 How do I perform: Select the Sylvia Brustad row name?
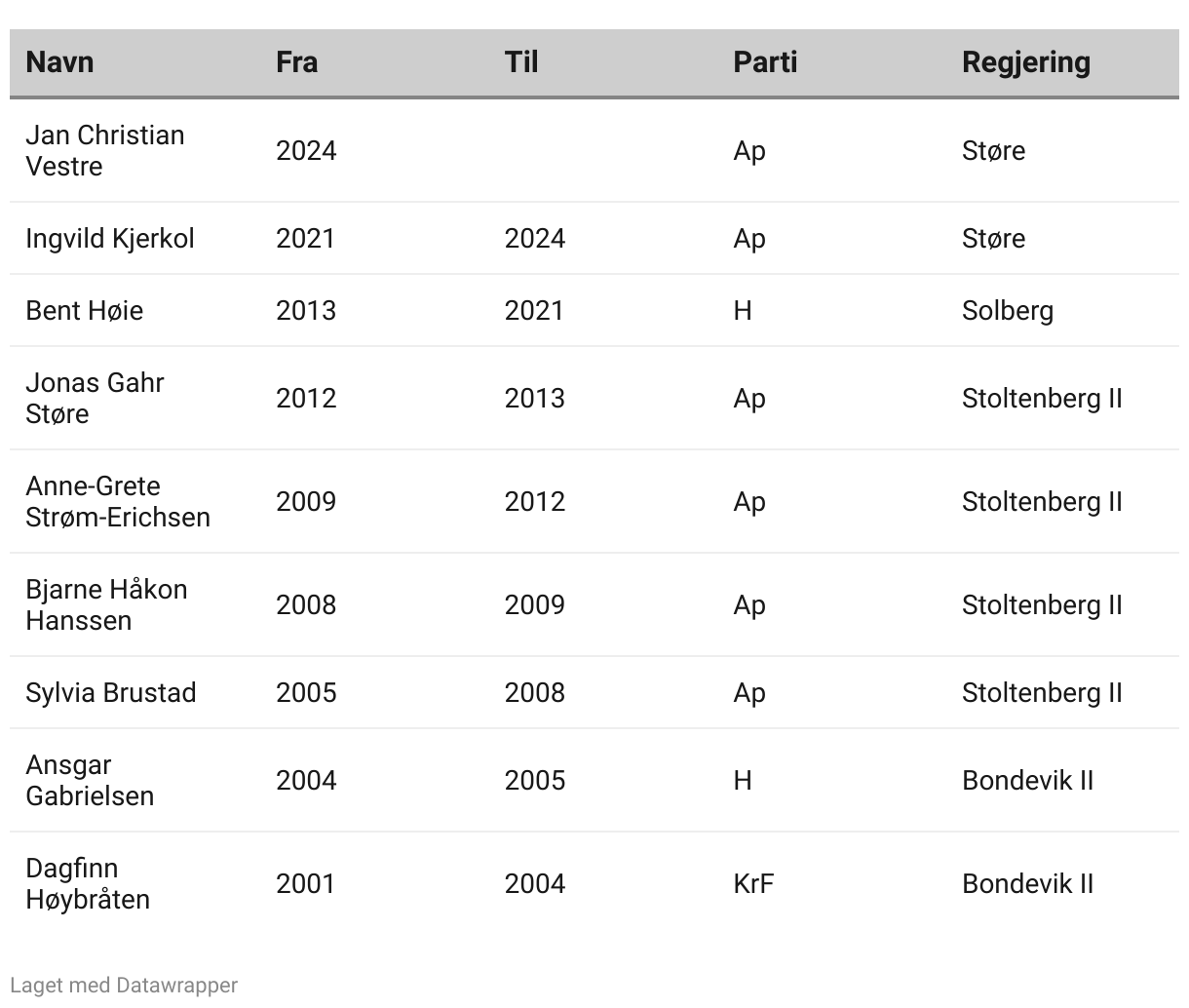(x=111, y=693)
